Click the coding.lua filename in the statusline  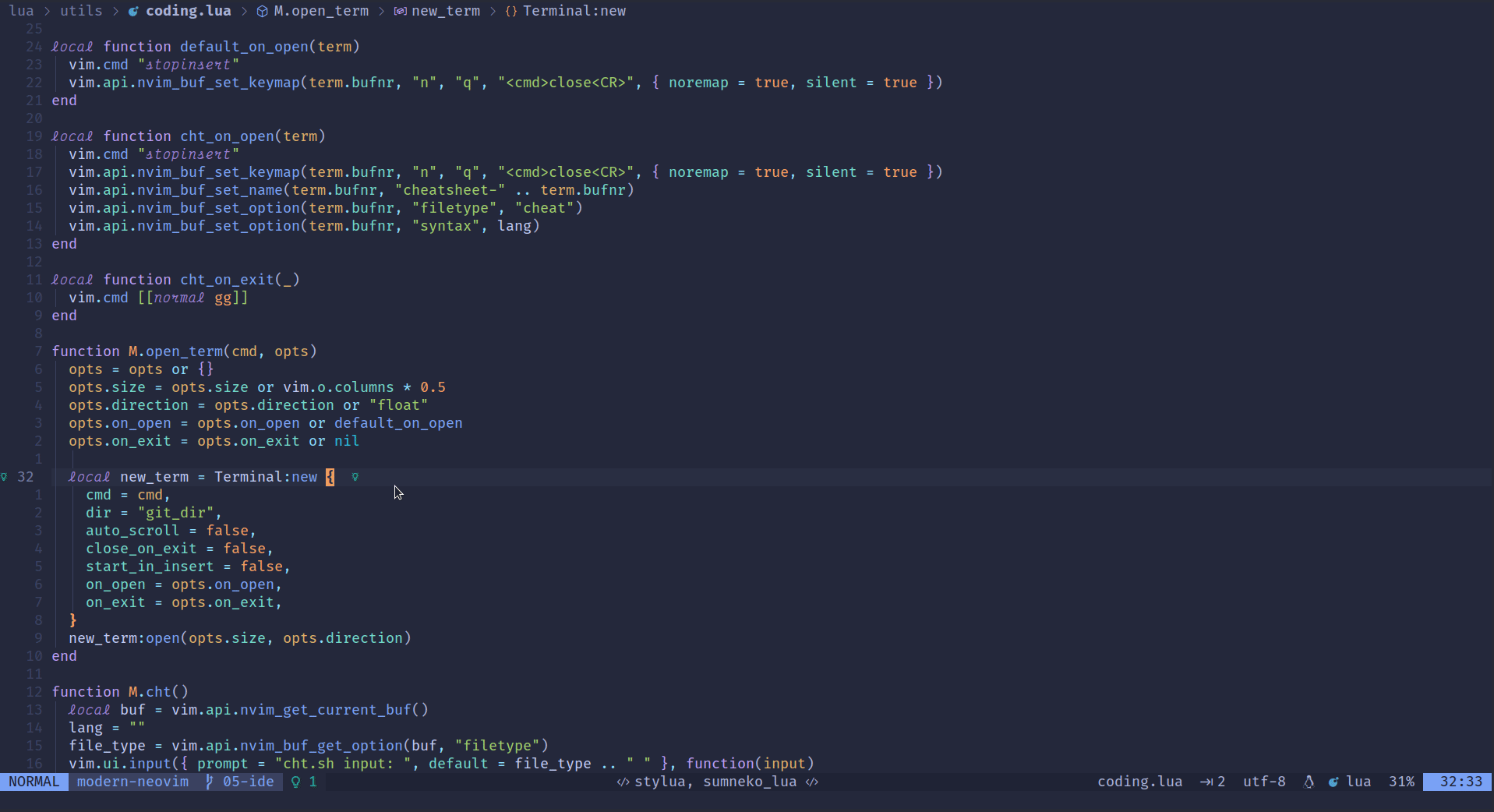(x=1140, y=782)
